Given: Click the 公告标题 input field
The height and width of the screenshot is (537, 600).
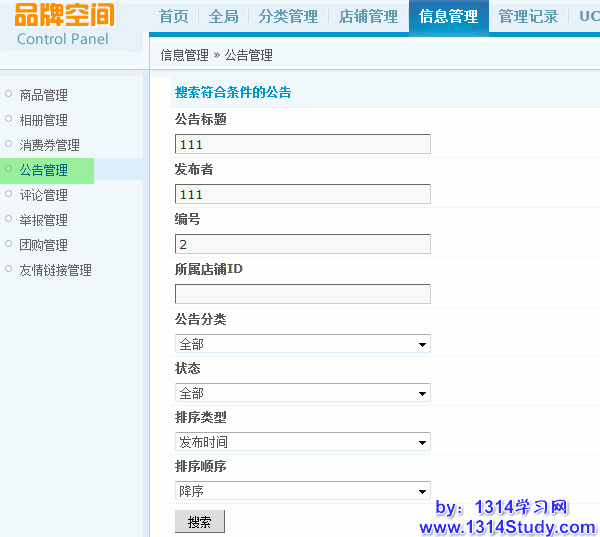Looking at the screenshot, I should click(302, 144).
